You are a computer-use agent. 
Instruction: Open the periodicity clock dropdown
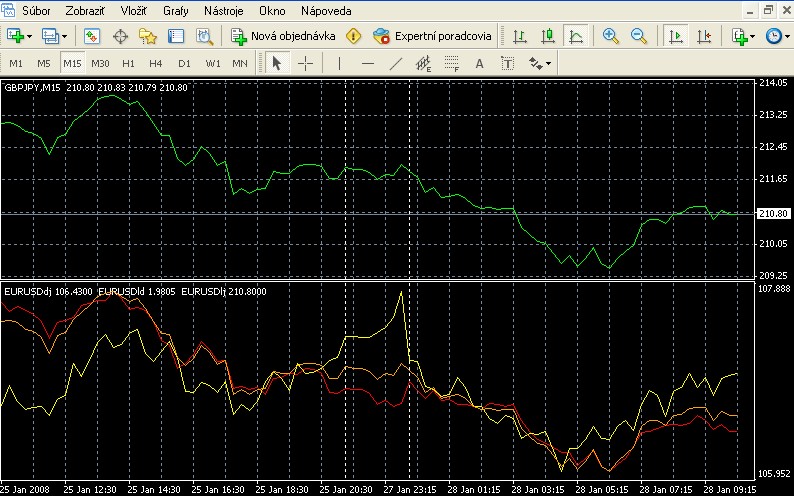775,36
